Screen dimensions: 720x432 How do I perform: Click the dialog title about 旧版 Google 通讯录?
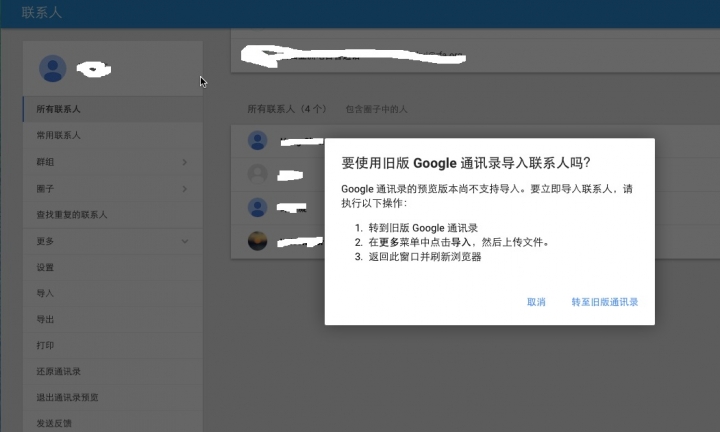pyautogui.click(x=466, y=163)
